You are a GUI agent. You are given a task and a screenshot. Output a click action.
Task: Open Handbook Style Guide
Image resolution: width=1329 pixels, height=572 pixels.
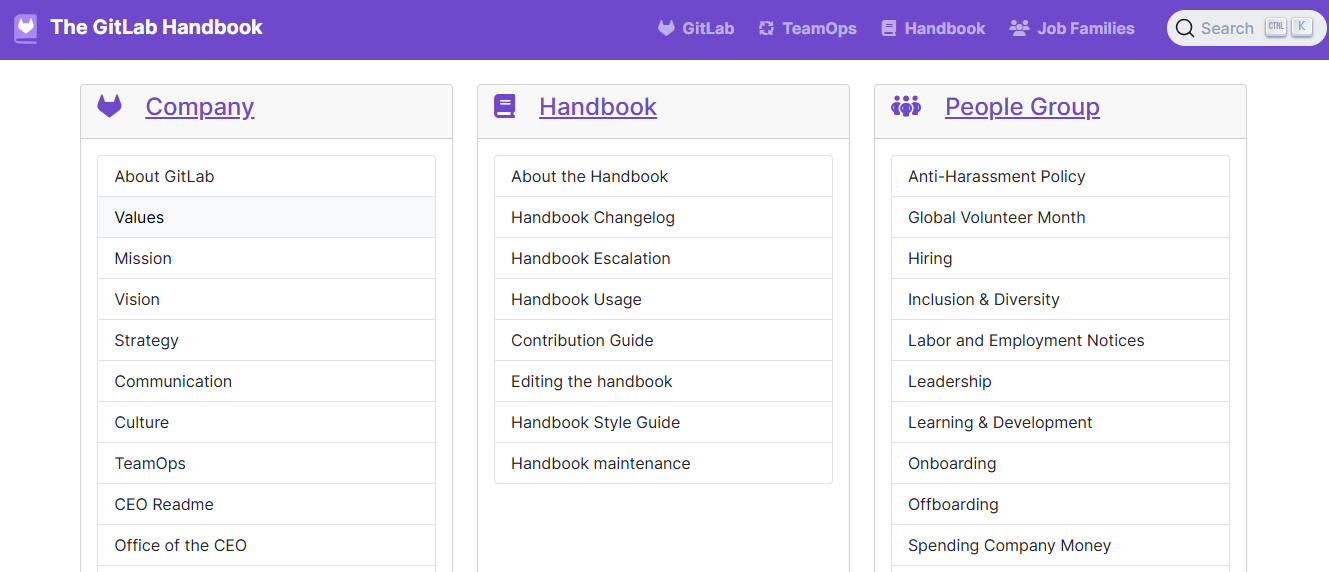tap(663, 422)
